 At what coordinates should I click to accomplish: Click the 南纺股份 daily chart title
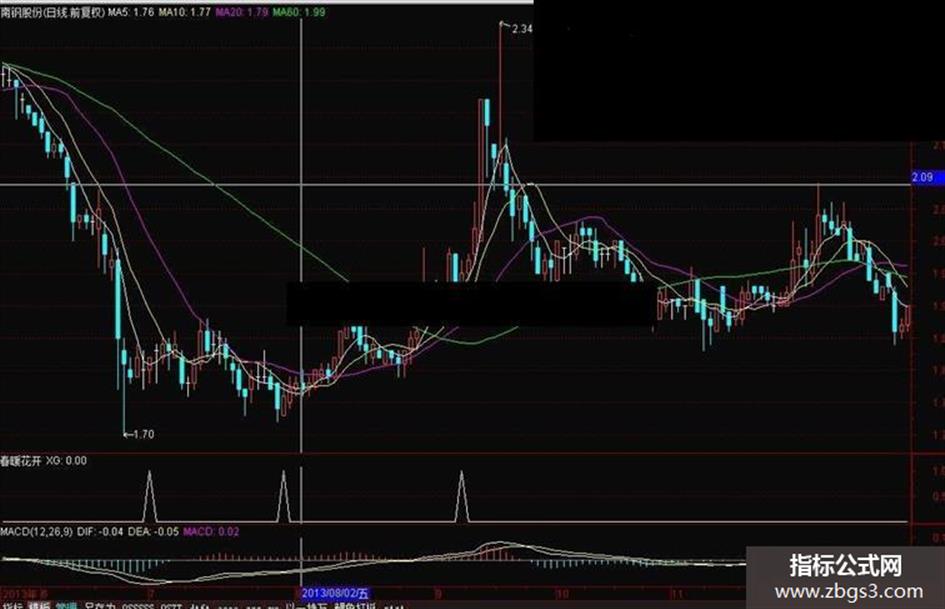tap(52, 12)
